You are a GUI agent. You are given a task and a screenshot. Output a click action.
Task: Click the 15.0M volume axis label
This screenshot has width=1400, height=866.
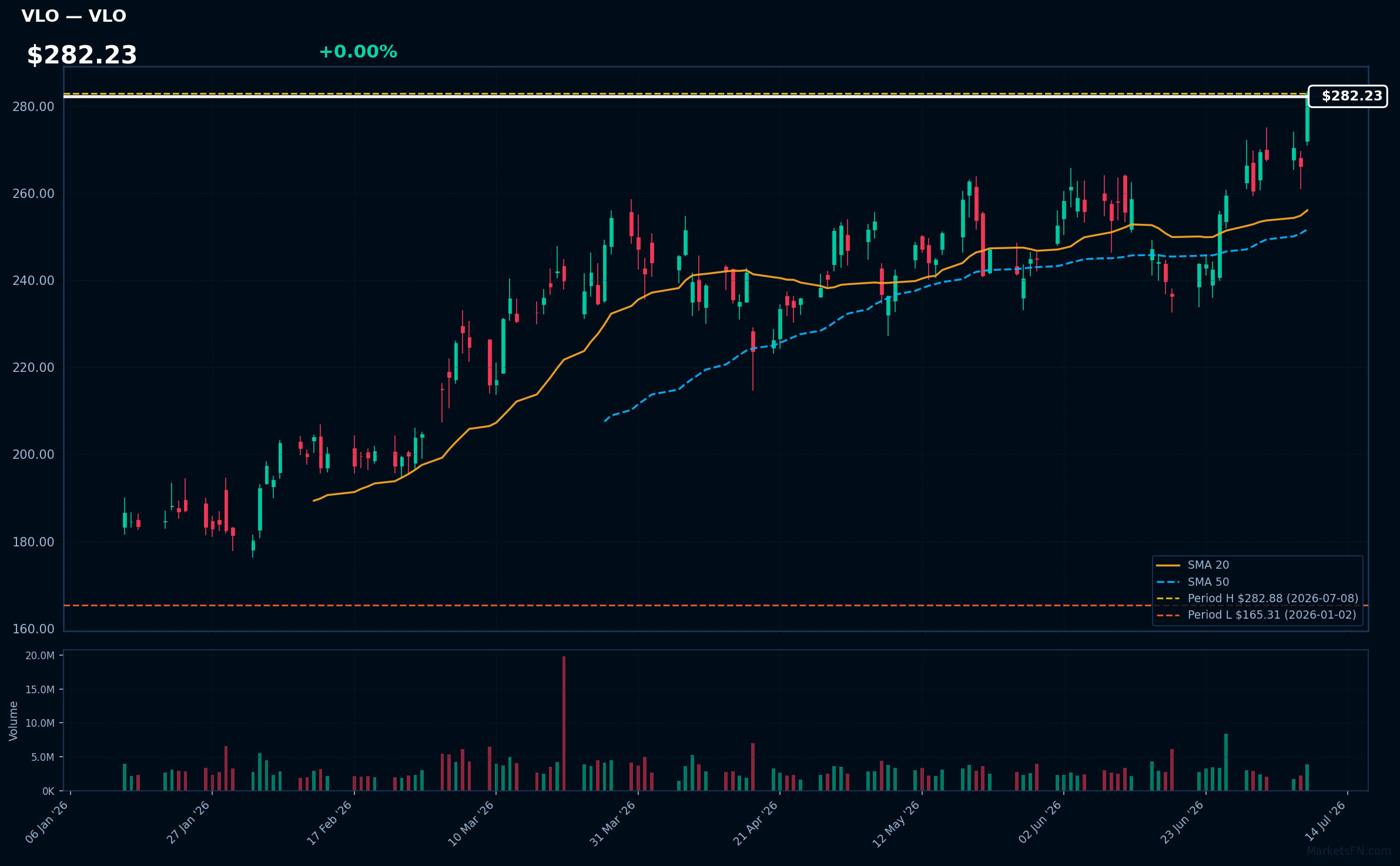(40, 690)
